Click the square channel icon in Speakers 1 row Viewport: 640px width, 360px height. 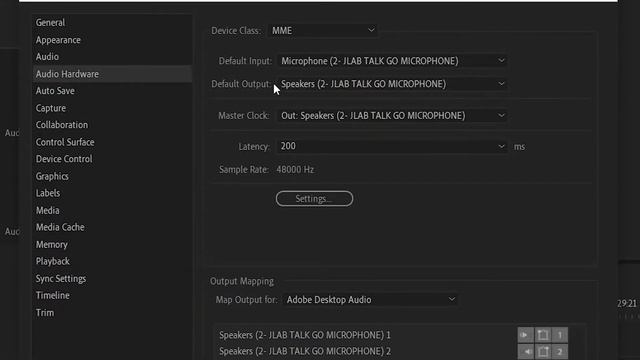(x=543, y=335)
